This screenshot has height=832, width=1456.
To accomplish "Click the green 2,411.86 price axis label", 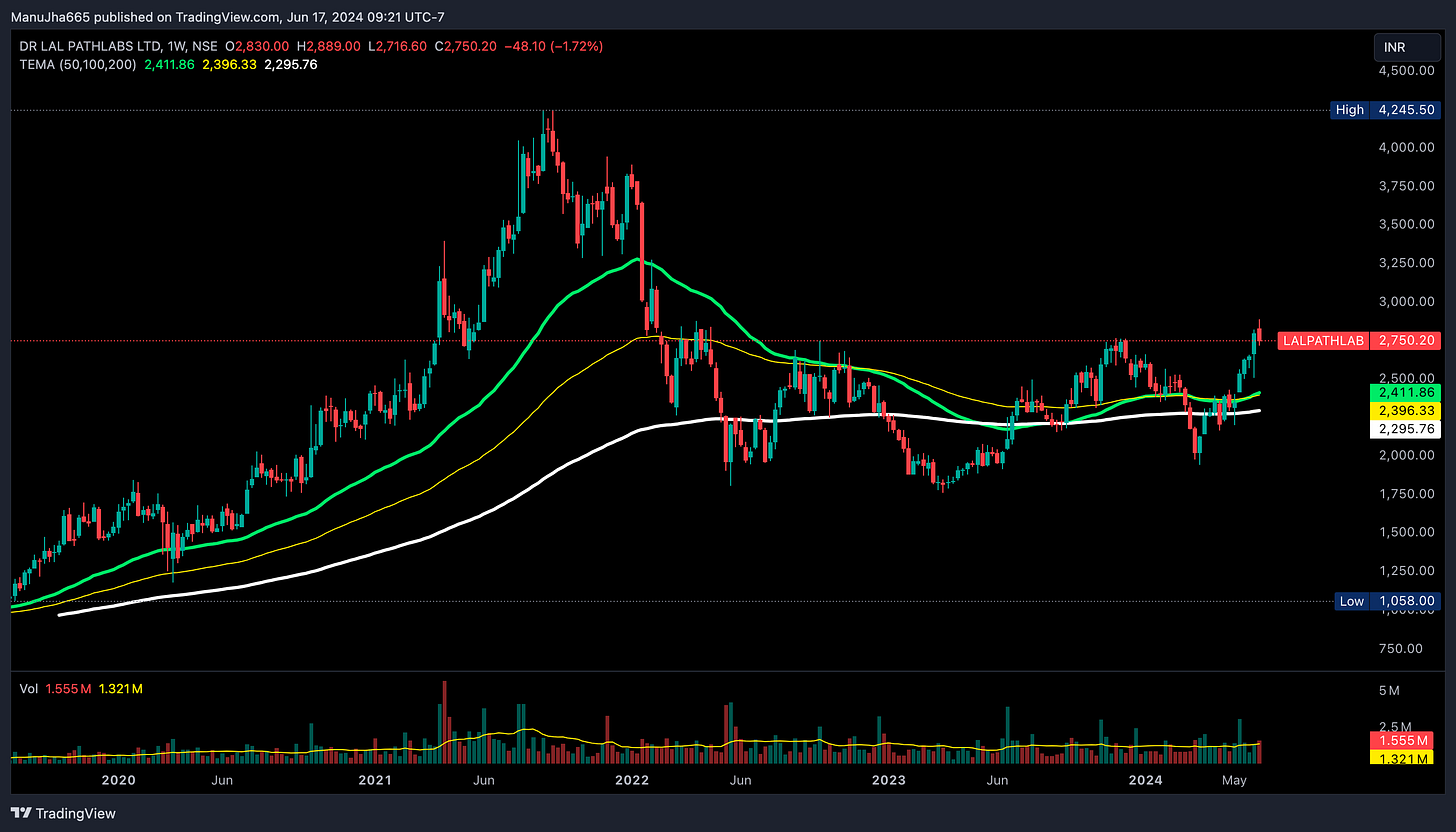I will [x=1405, y=393].
